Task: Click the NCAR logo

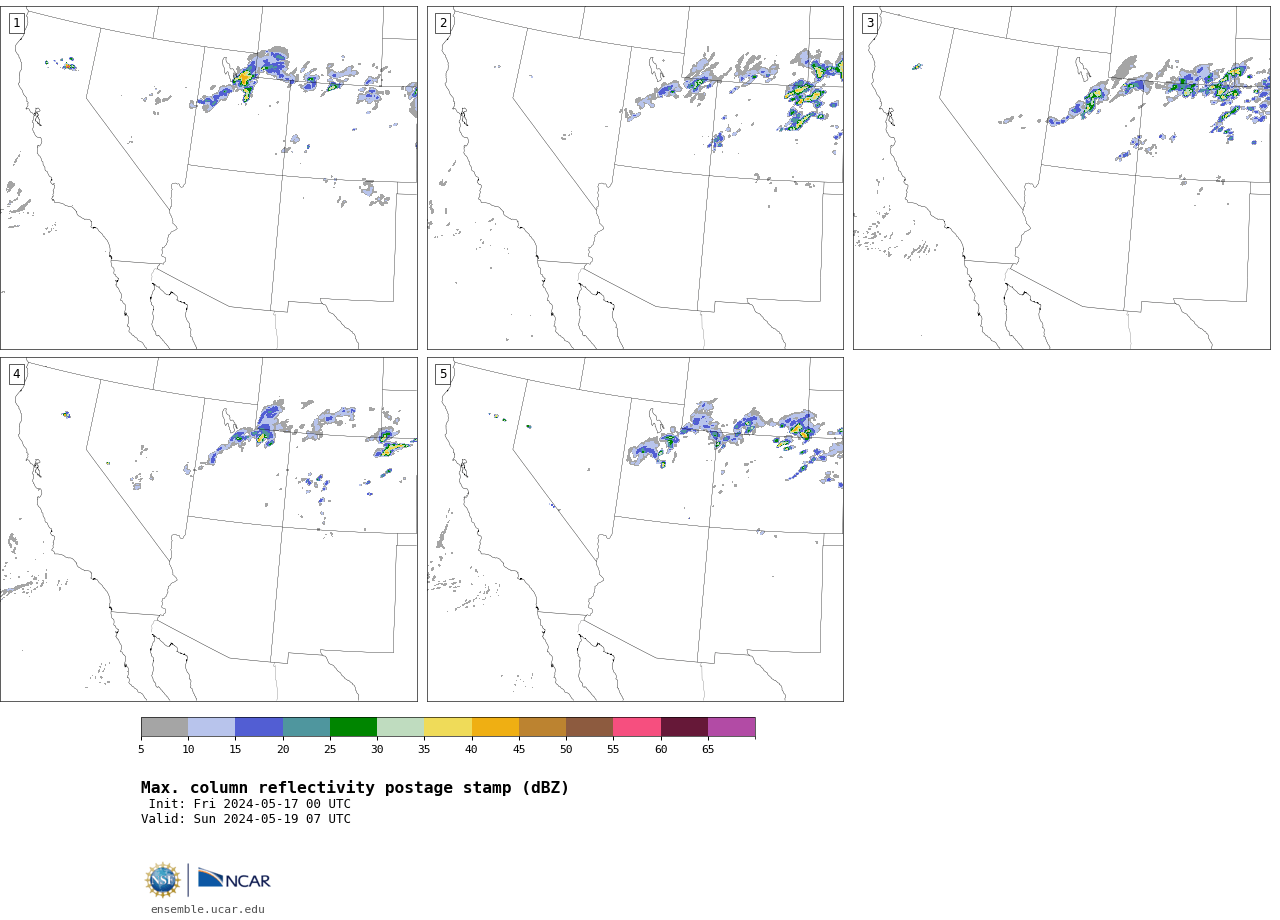Action: [234, 879]
